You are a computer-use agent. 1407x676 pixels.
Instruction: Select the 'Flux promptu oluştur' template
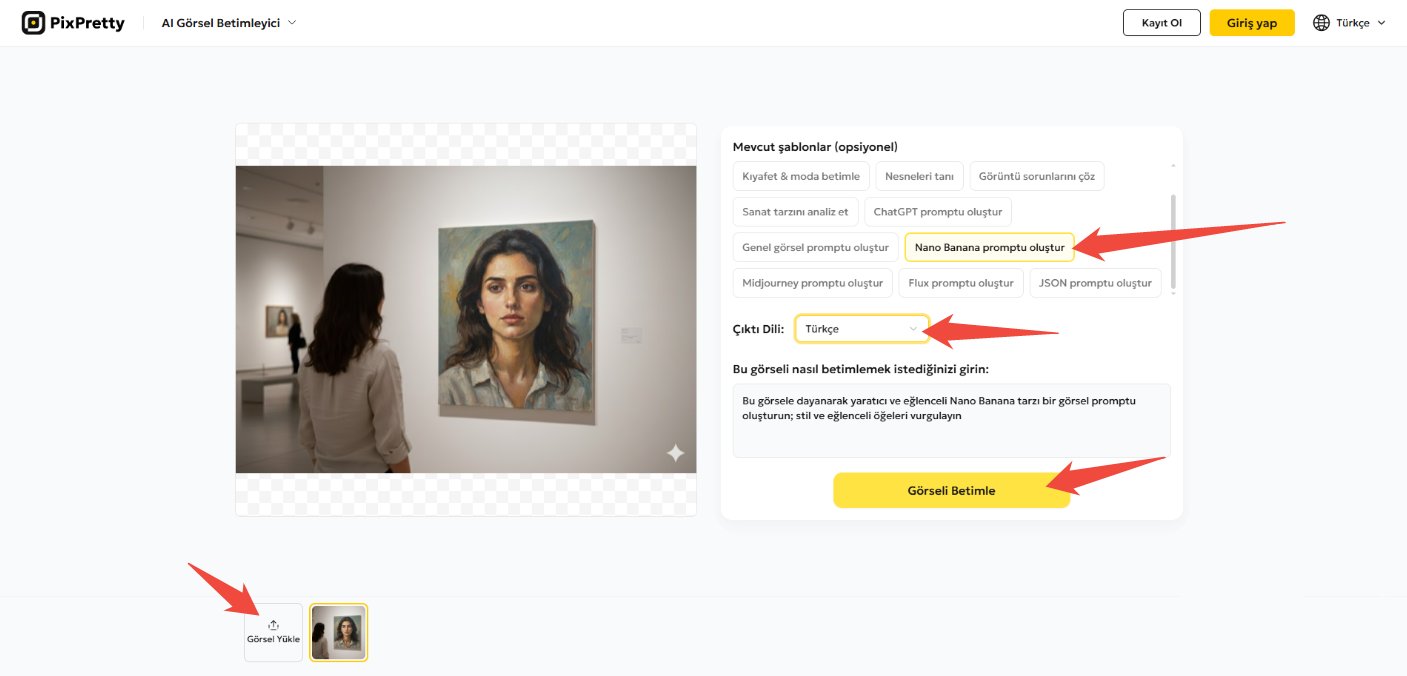click(x=961, y=282)
